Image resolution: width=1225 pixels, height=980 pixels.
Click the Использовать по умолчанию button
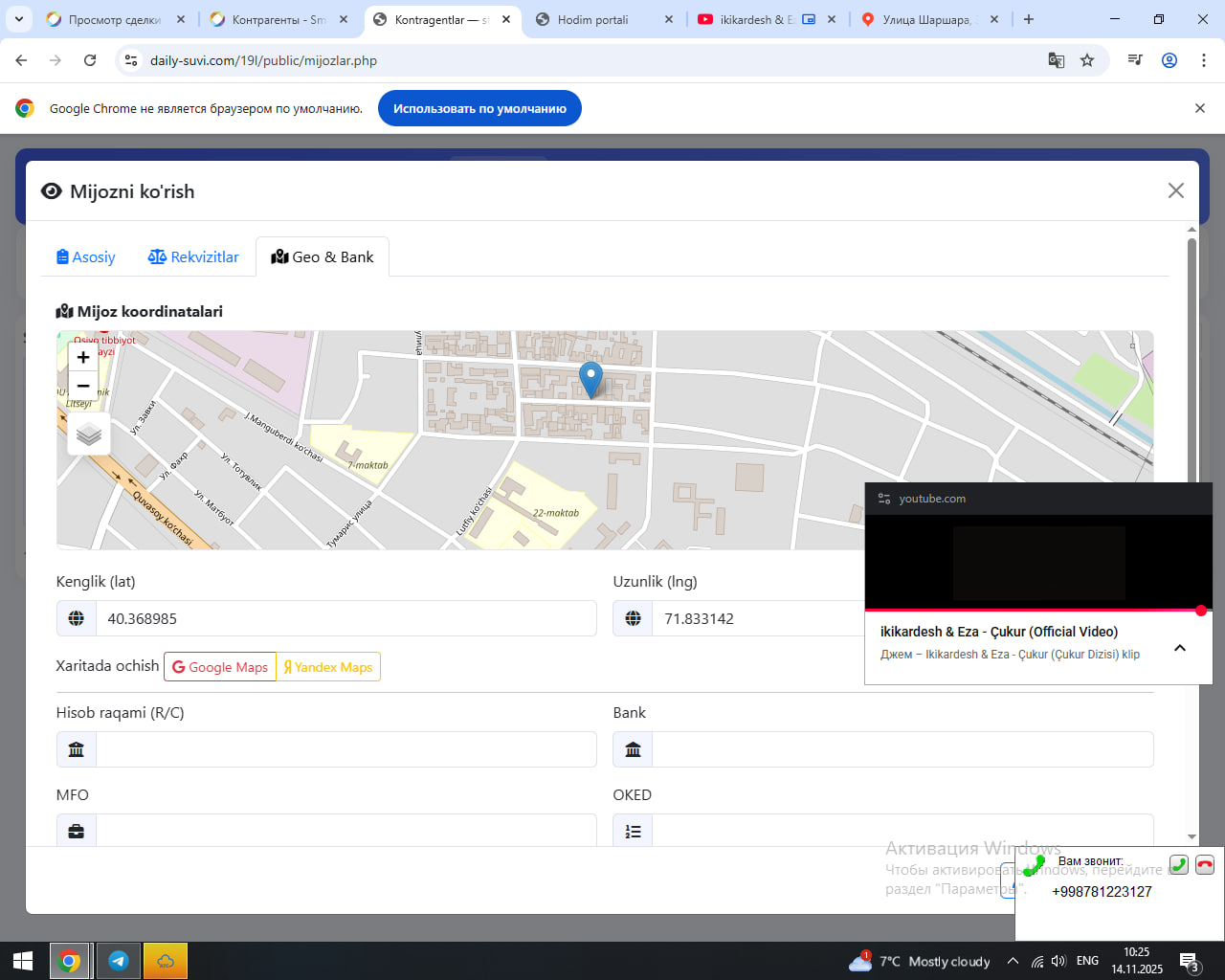pos(479,108)
